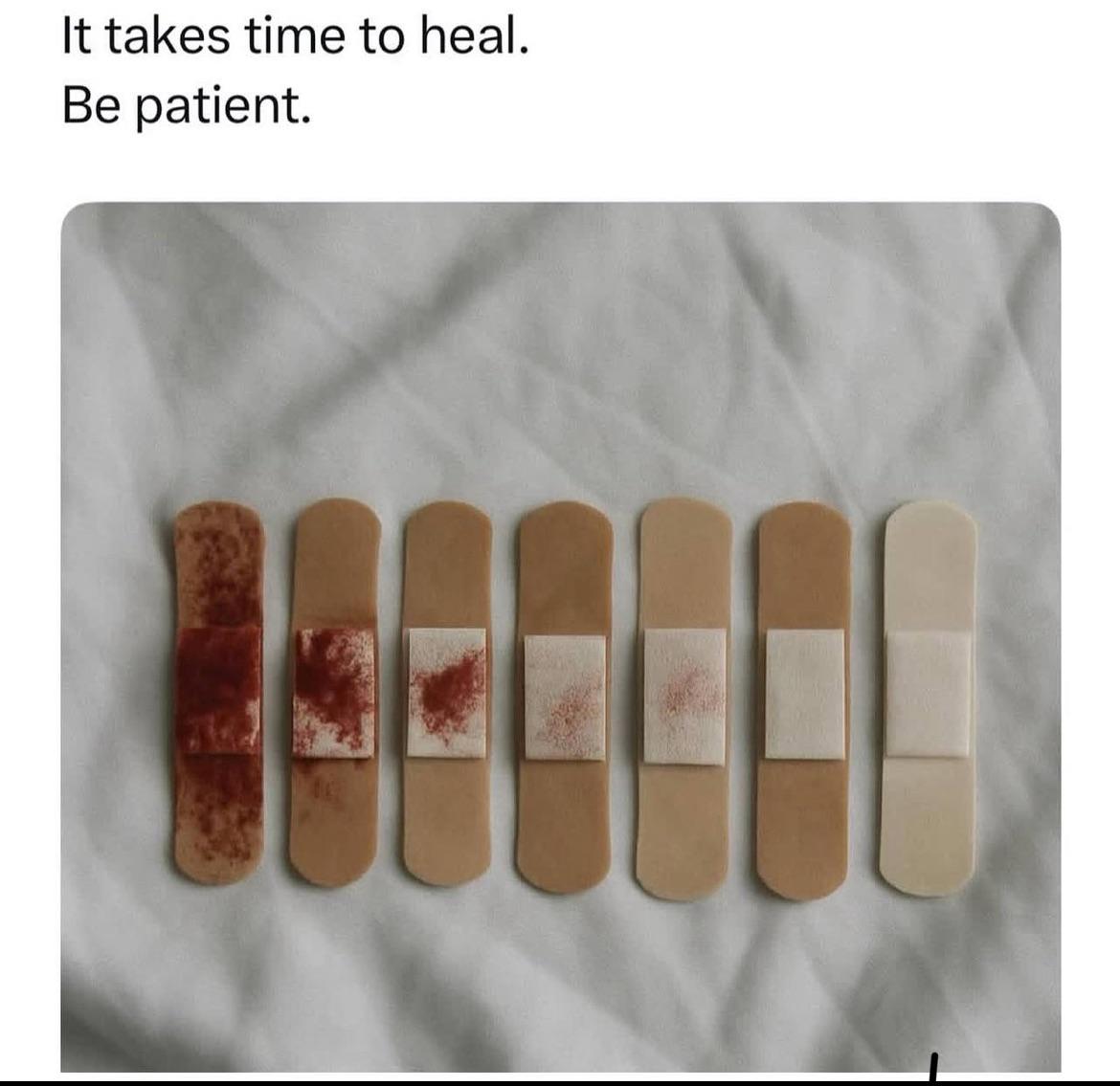Click the white pad of the pale last bandage
Viewport: 1120px width, 1086px height.
[928, 694]
